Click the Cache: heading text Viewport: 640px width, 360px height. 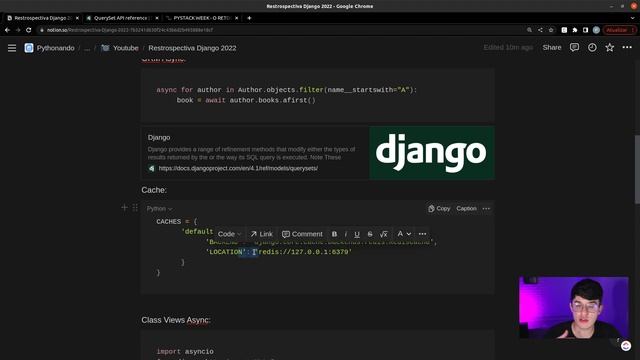154,190
